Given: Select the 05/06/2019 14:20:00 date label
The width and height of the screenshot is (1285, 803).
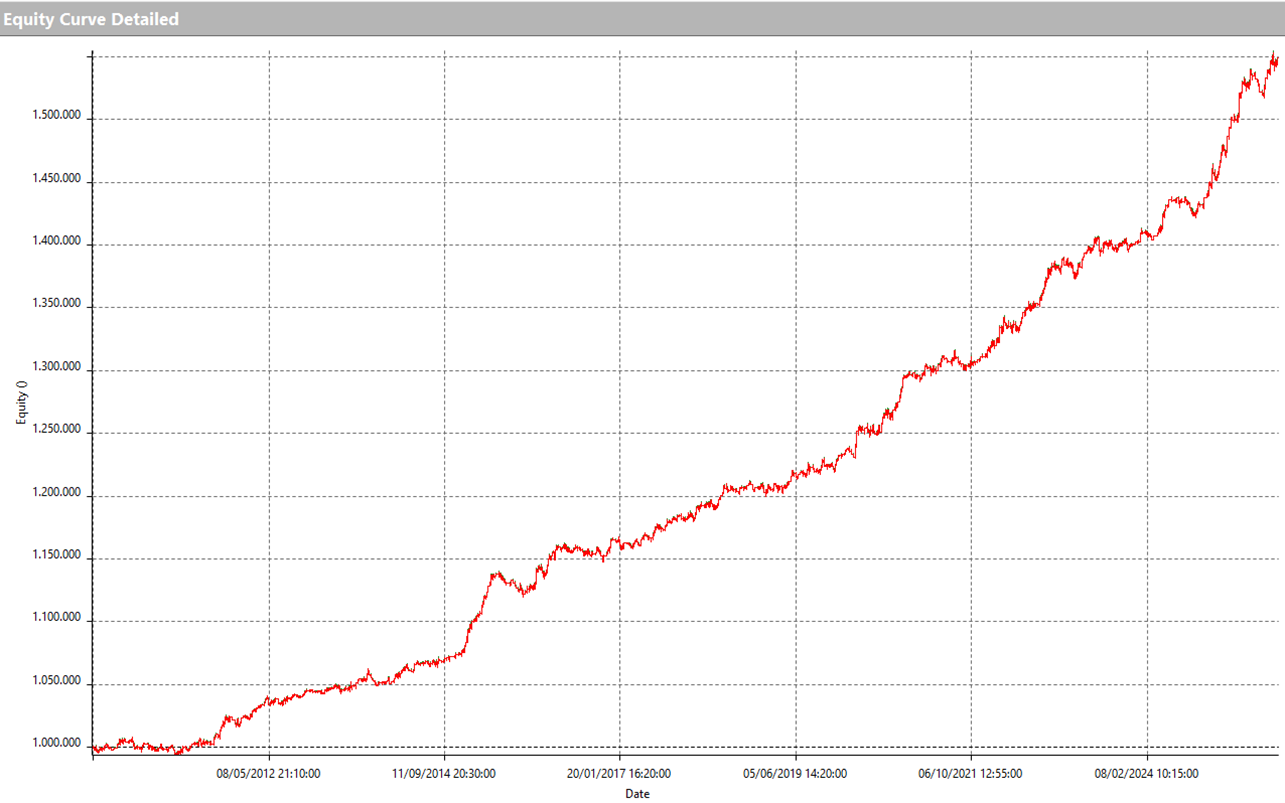Looking at the screenshot, I should (795, 773).
